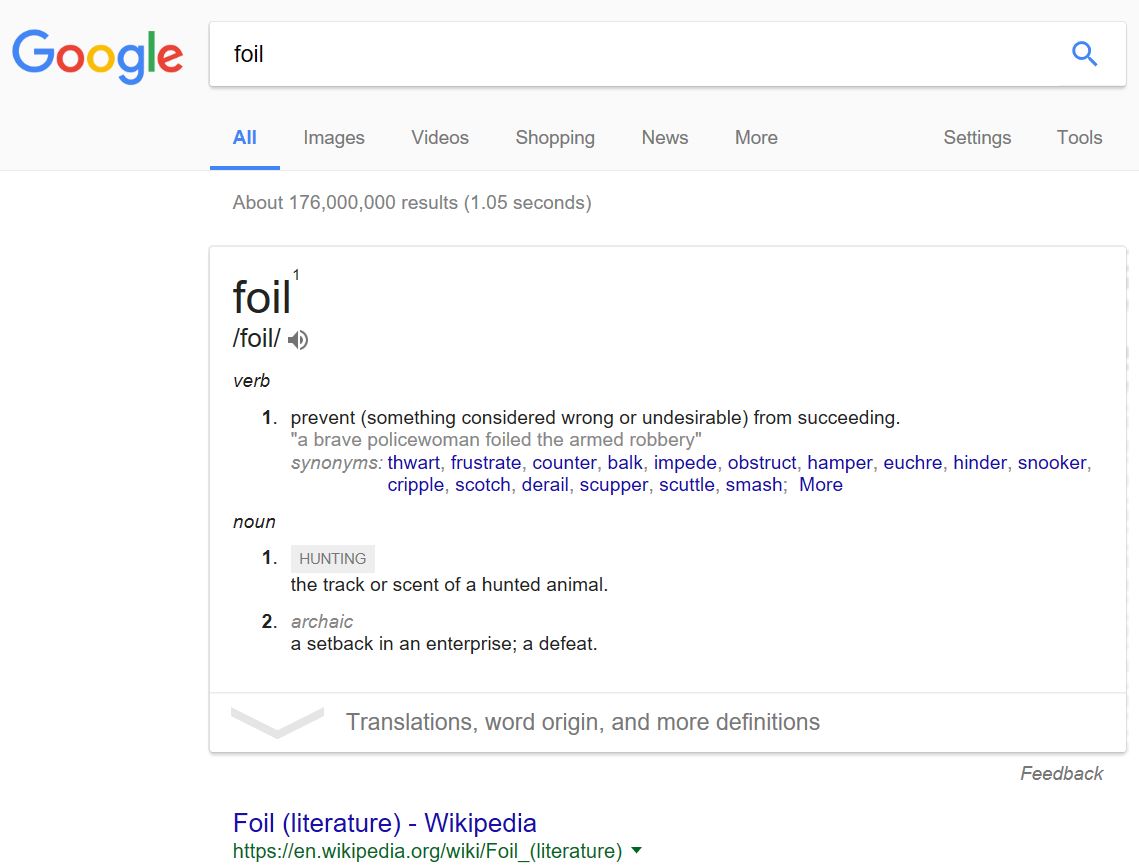1139x868 pixels.
Task: Click into the search box containing foil
Action: [x=639, y=54]
